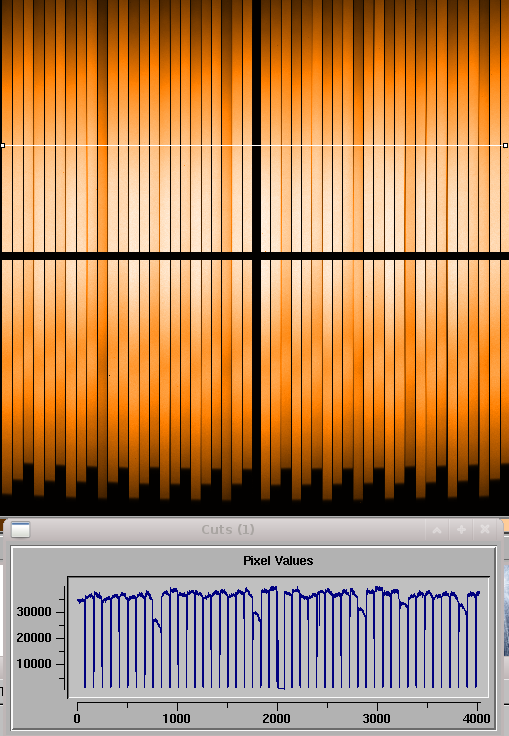Maximize Cuts window using the plus button
The height and width of the screenshot is (736, 509).
pos(461,530)
